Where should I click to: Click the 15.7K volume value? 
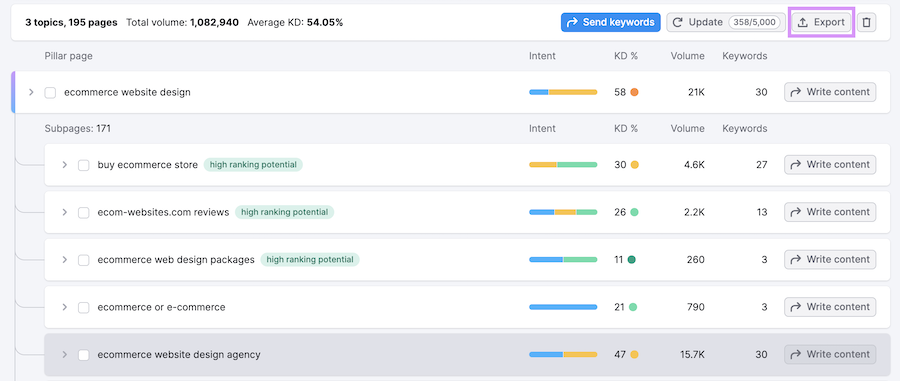click(692, 355)
